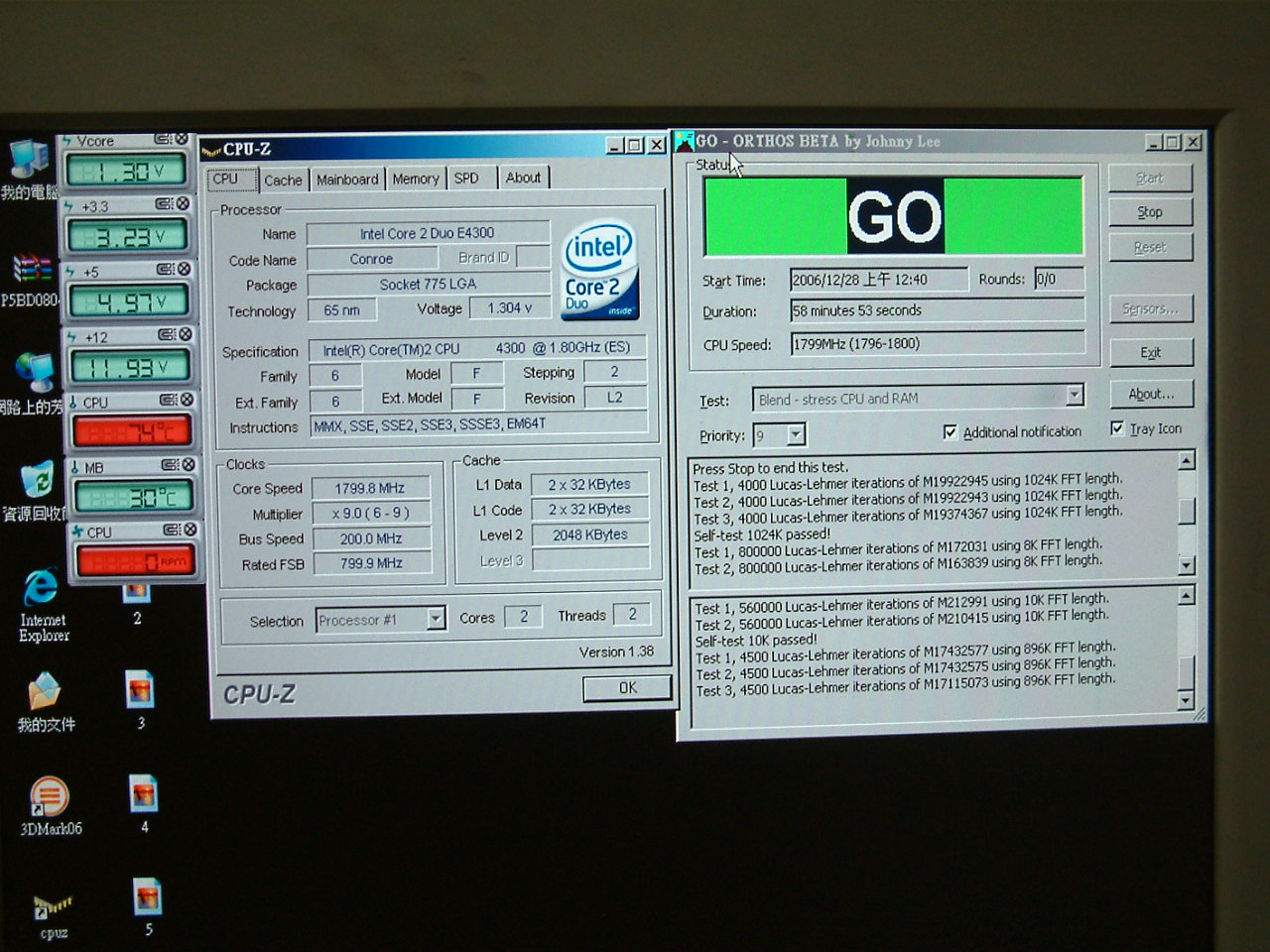Screen dimensions: 1270x952
Task: Close the +5 voltage widget
Action: click(x=184, y=269)
